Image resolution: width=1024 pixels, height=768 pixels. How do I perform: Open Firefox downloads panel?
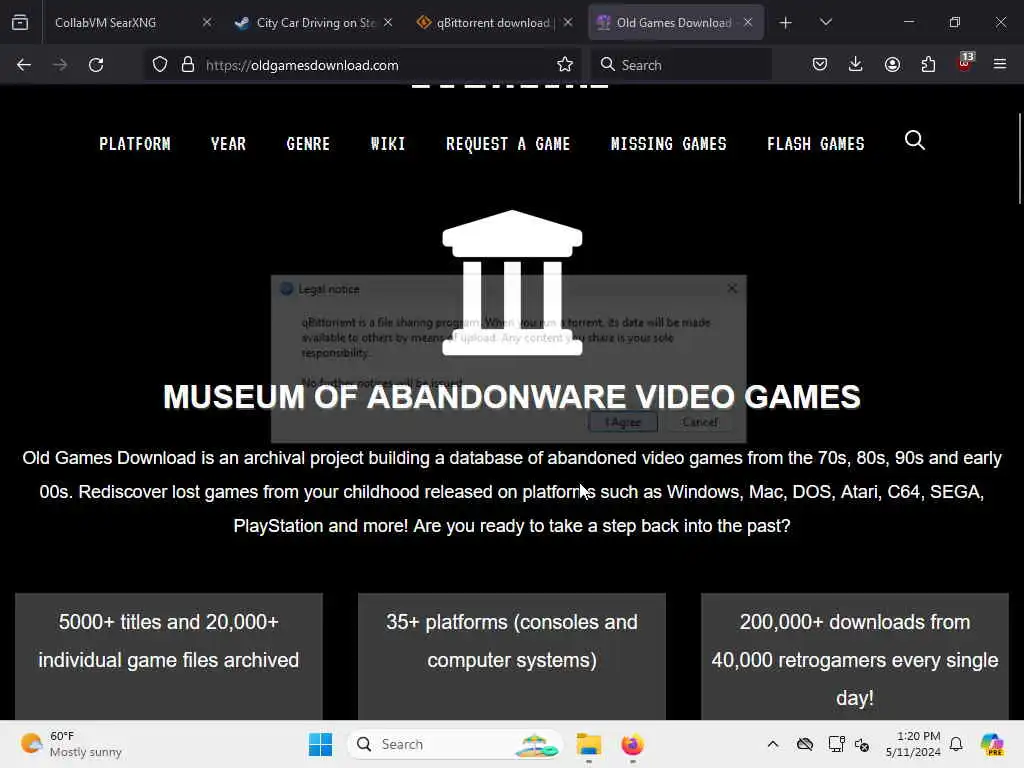pyautogui.click(x=856, y=65)
